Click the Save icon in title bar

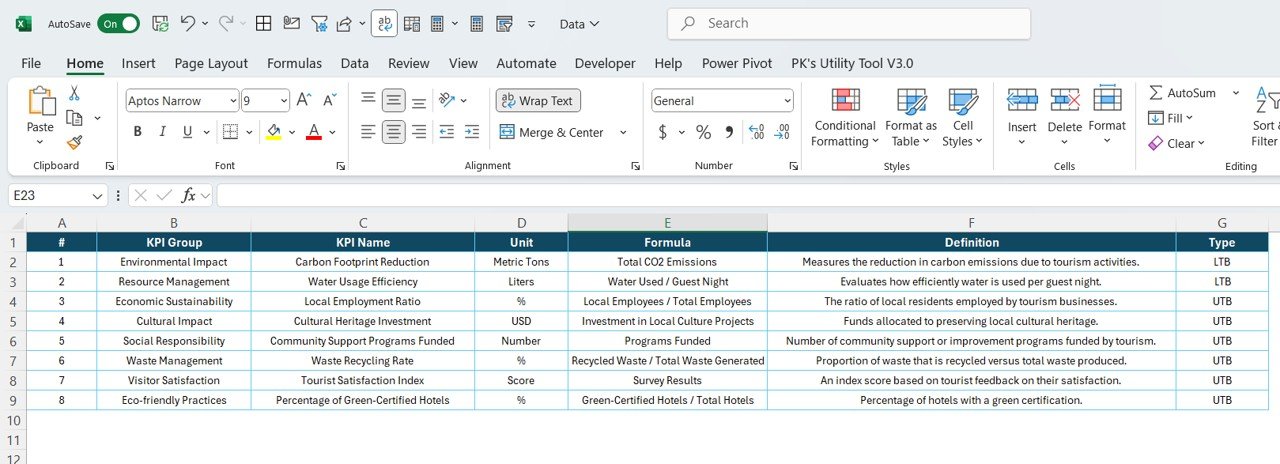point(160,23)
